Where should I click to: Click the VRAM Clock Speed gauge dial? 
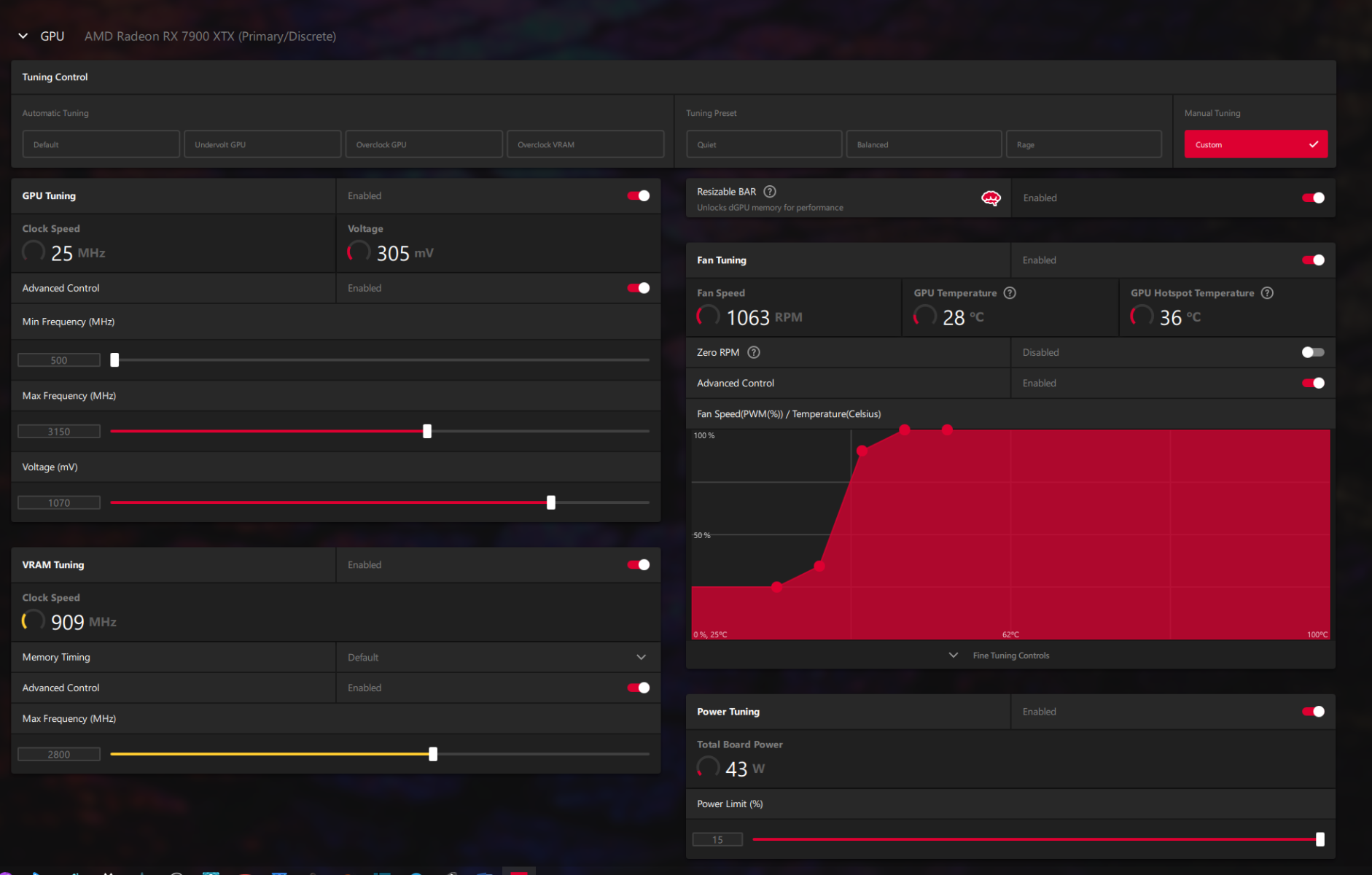tap(34, 621)
